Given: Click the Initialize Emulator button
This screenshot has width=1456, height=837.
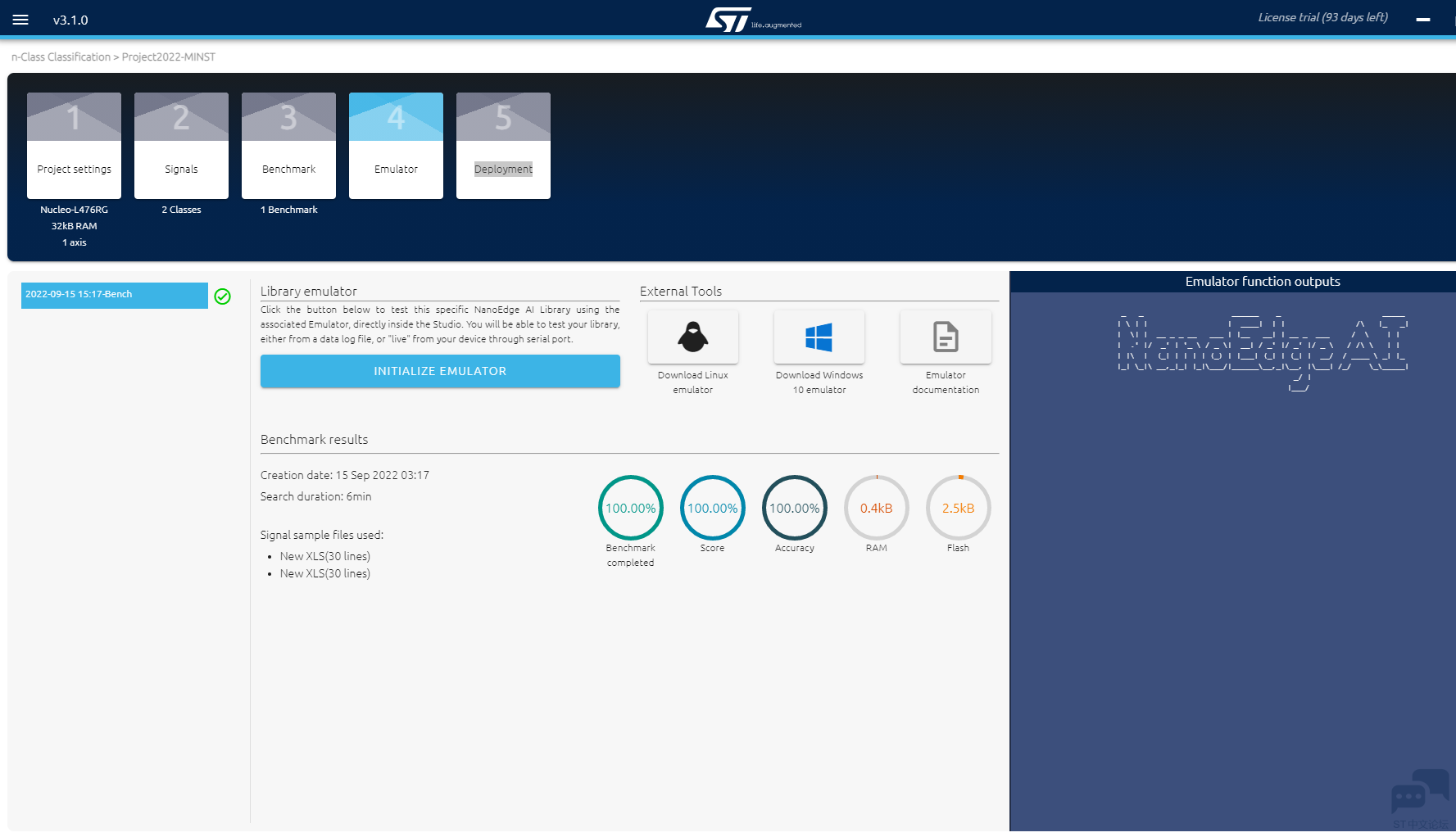Looking at the screenshot, I should click(440, 371).
